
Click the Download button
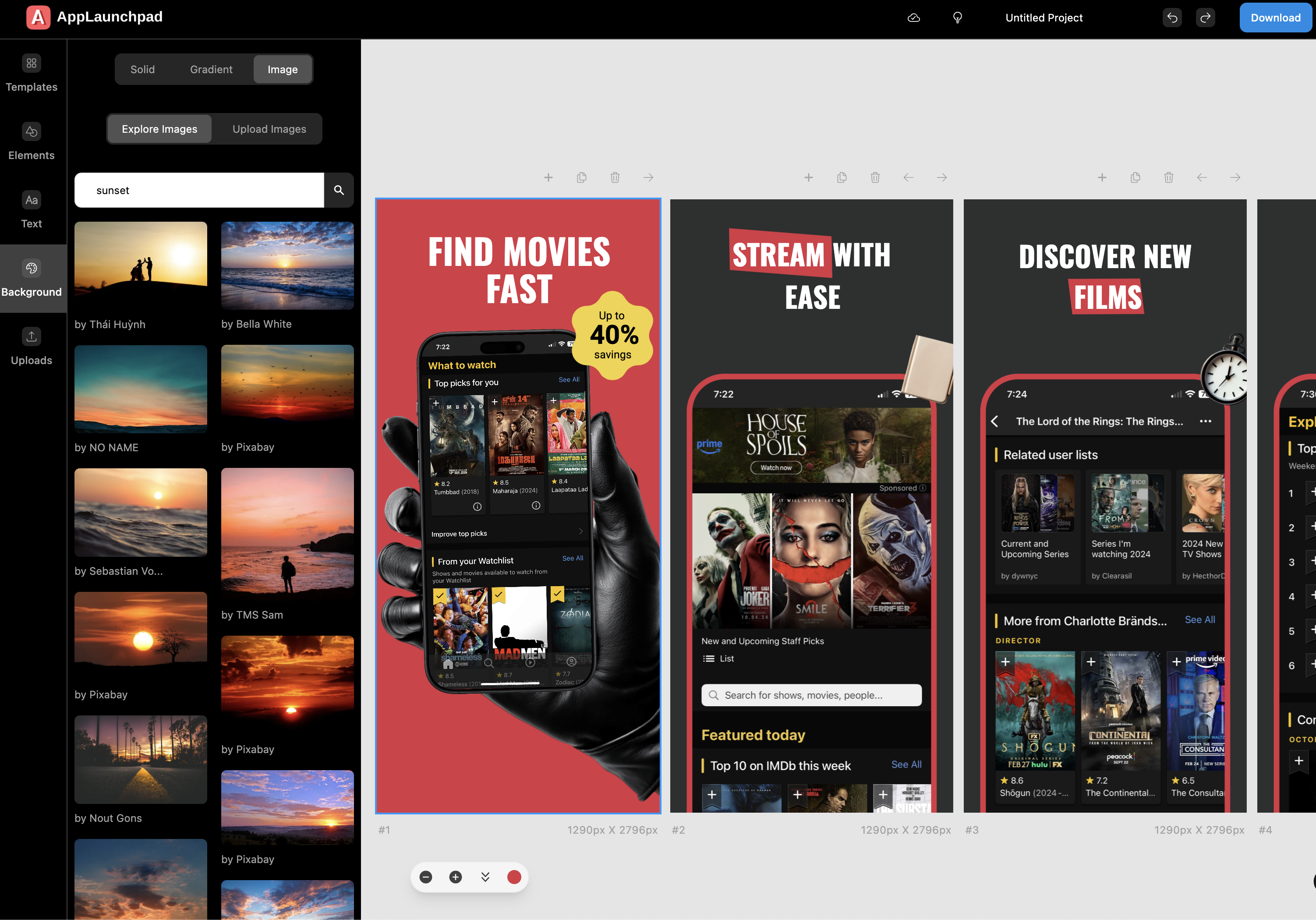[1275, 18]
